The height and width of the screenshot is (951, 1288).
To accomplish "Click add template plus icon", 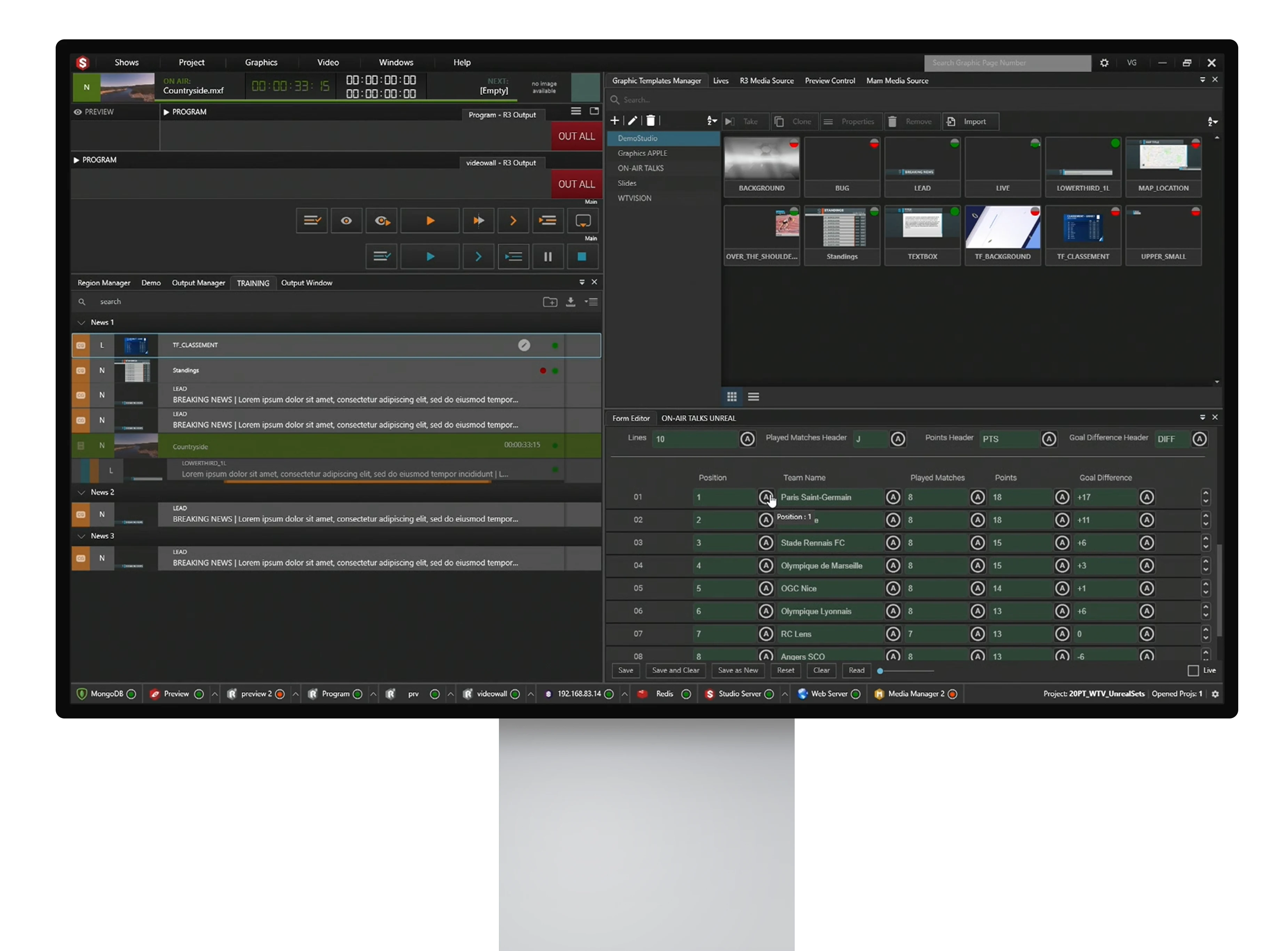I will pyautogui.click(x=615, y=120).
